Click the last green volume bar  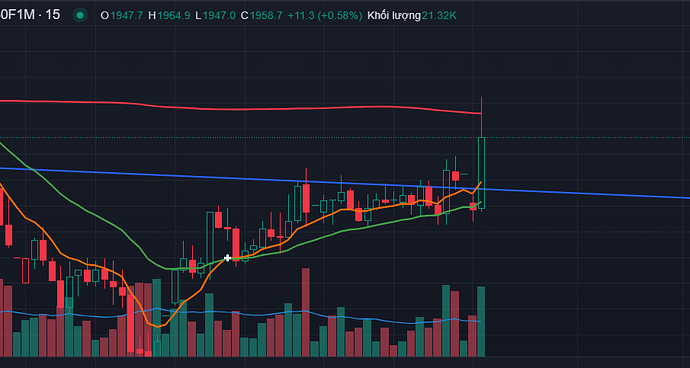(x=481, y=321)
